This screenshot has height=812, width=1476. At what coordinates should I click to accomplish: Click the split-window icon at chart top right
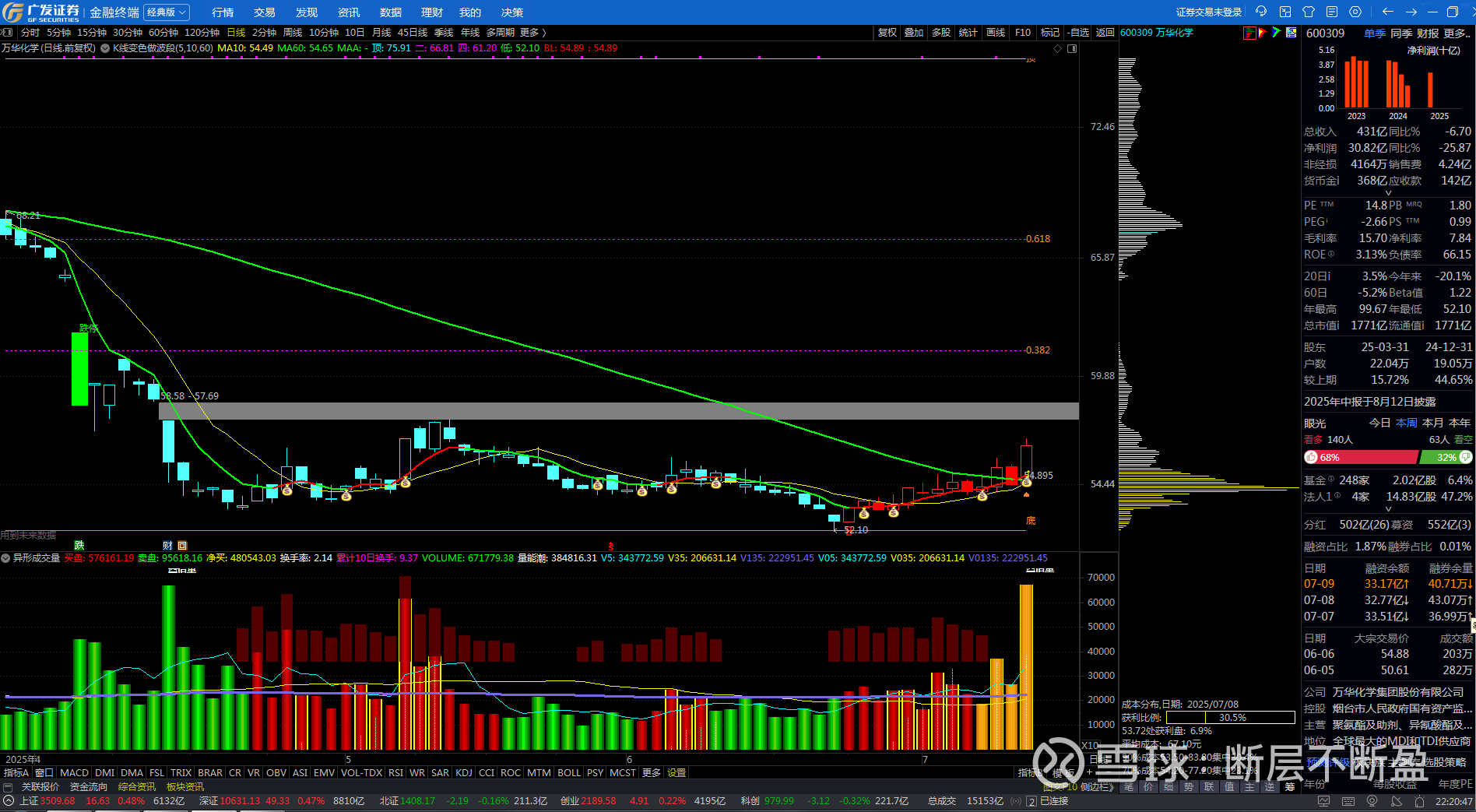pyautogui.click(x=1072, y=48)
